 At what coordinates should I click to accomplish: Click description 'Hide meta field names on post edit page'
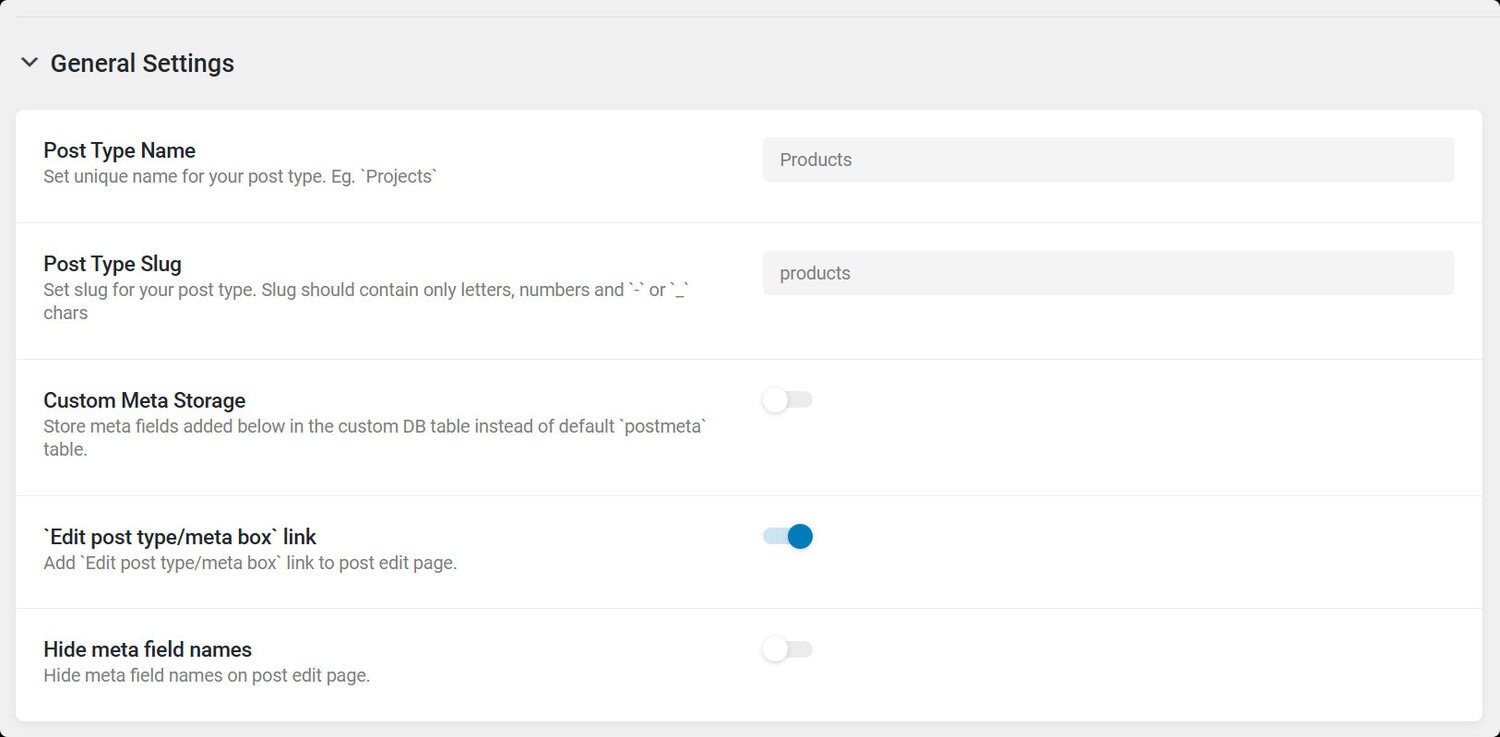pyautogui.click(x=207, y=676)
